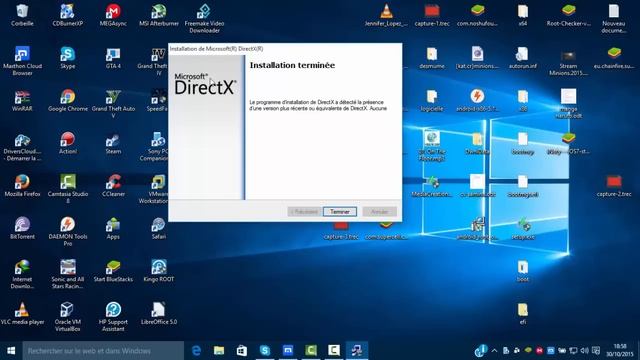Select the Kingo ROOT desktop icon
640x360 pixels.
(159, 271)
